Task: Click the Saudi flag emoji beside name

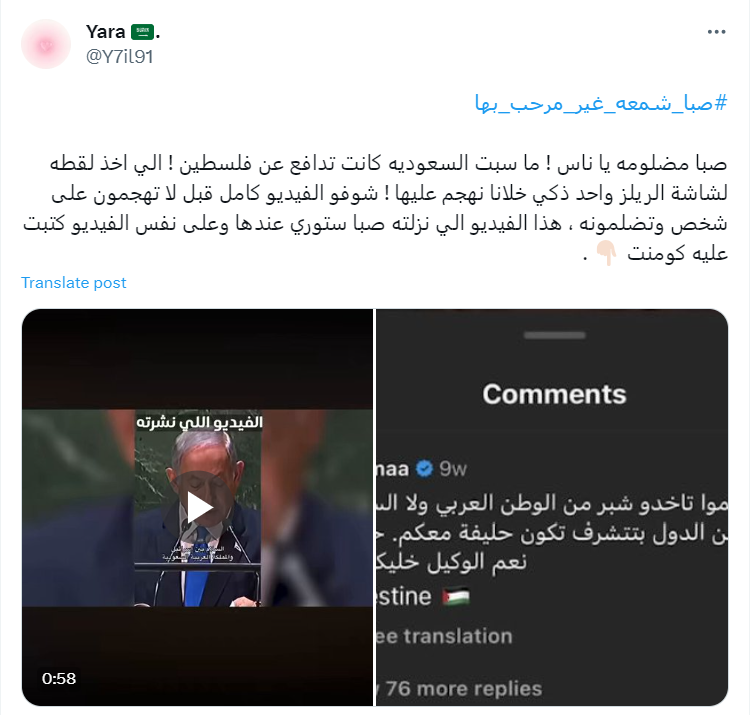Action: click(x=143, y=32)
